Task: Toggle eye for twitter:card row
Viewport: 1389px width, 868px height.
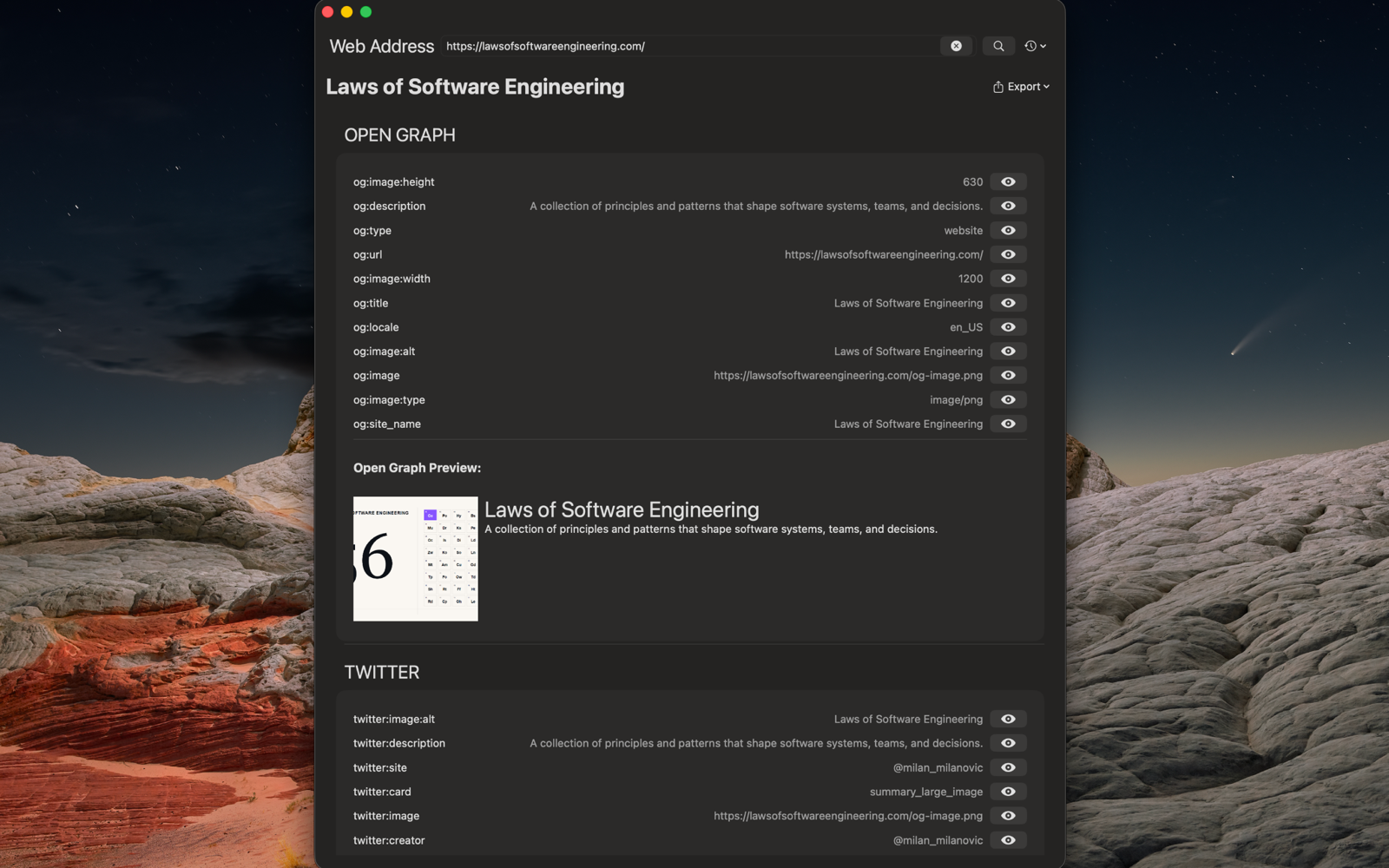Action: [x=1008, y=792]
